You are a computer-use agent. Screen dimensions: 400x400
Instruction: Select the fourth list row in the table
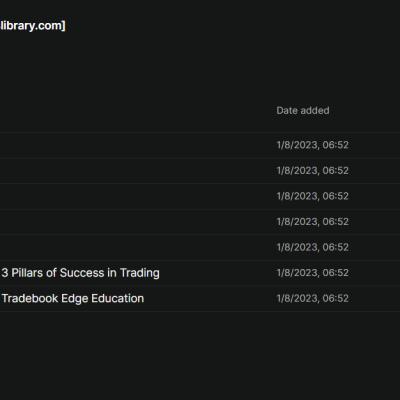(x=200, y=222)
